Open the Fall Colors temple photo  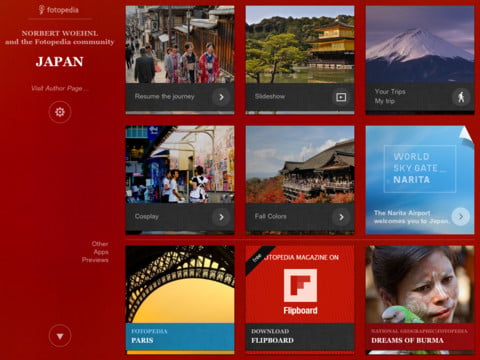(300, 164)
